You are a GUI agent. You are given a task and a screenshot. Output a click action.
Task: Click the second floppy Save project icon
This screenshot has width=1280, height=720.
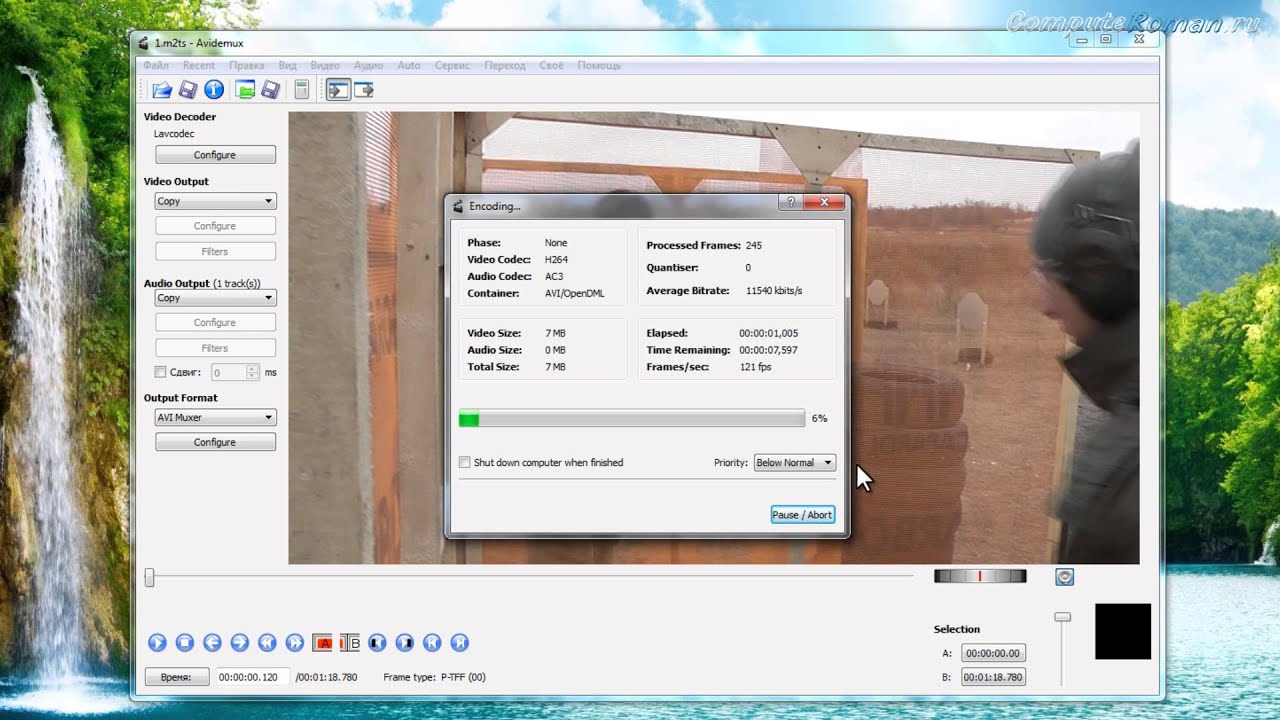tap(270, 90)
